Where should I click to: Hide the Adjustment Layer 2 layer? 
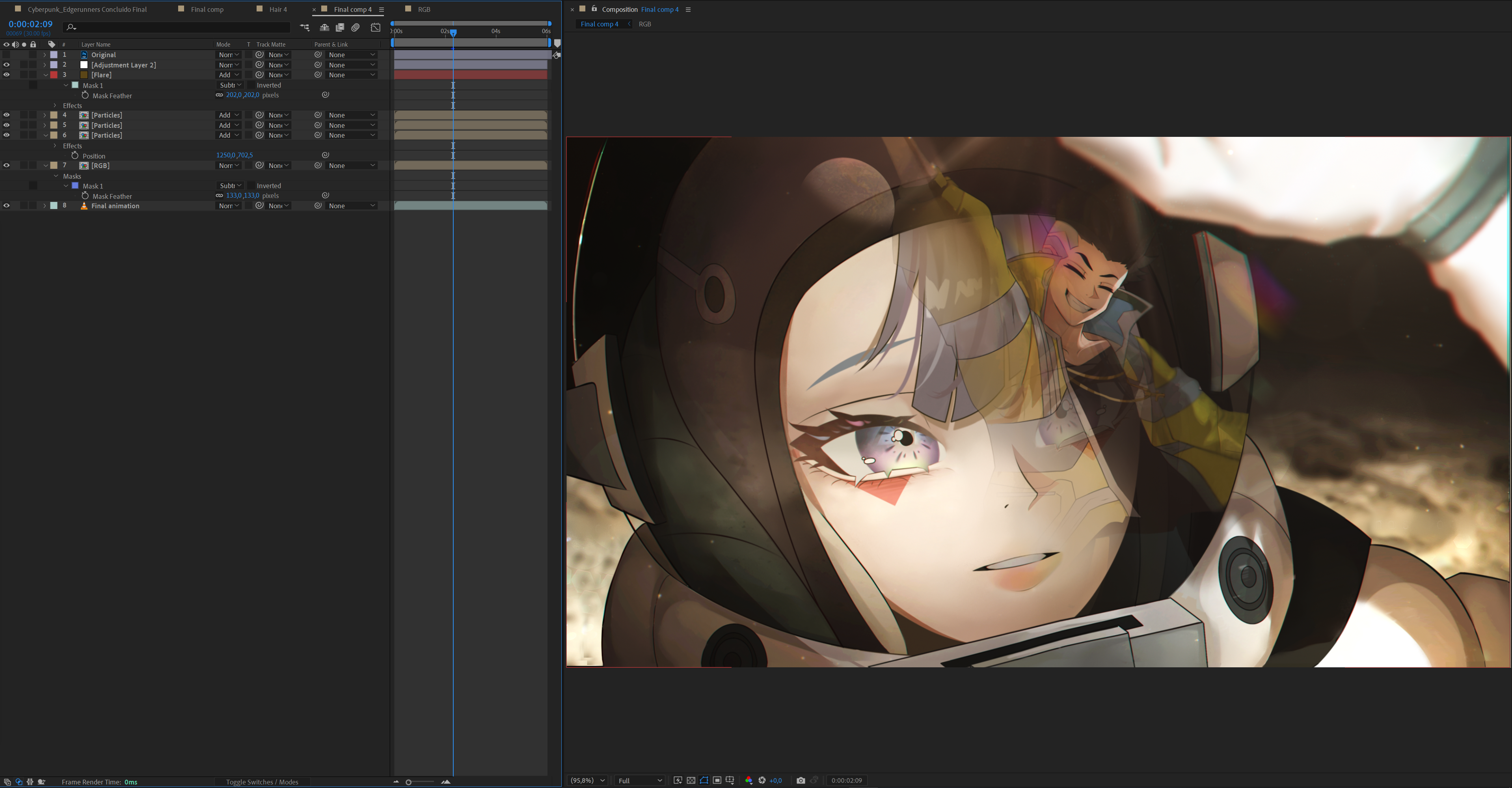(6, 65)
